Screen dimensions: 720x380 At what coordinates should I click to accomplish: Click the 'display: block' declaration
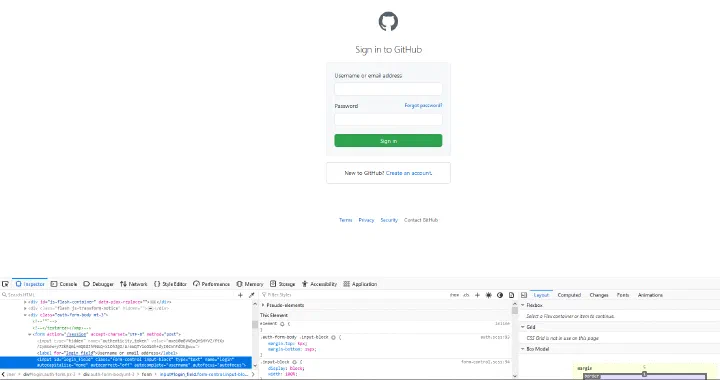click(x=286, y=369)
